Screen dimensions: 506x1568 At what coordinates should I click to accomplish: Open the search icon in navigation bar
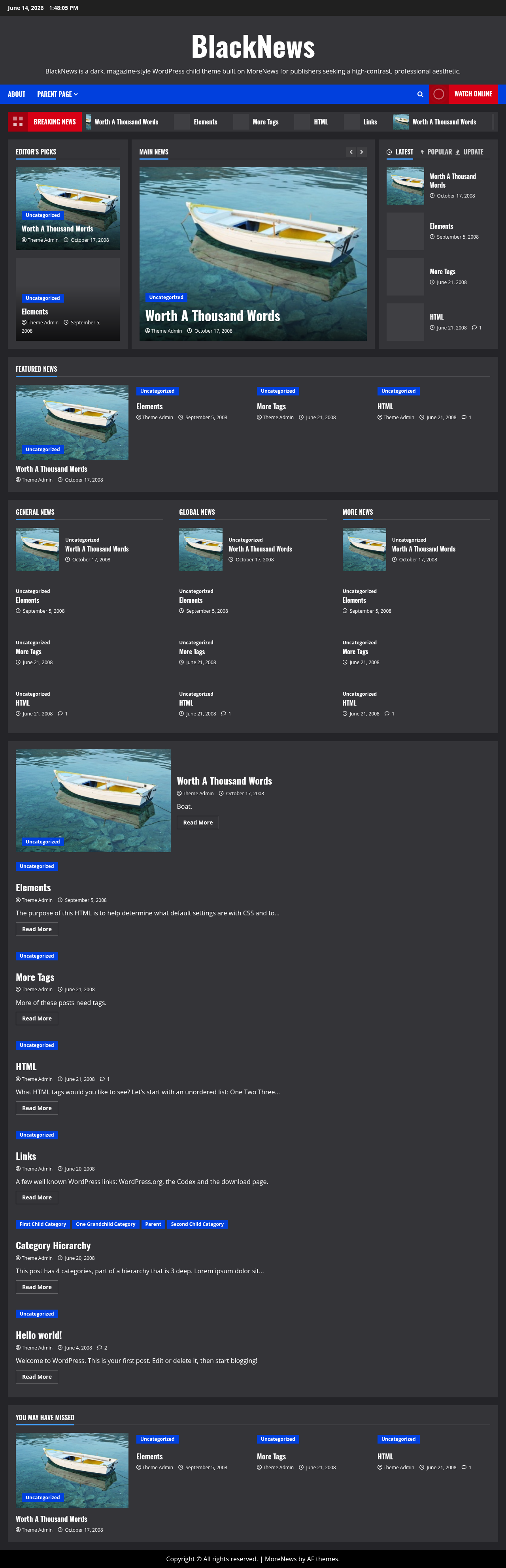click(x=420, y=94)
